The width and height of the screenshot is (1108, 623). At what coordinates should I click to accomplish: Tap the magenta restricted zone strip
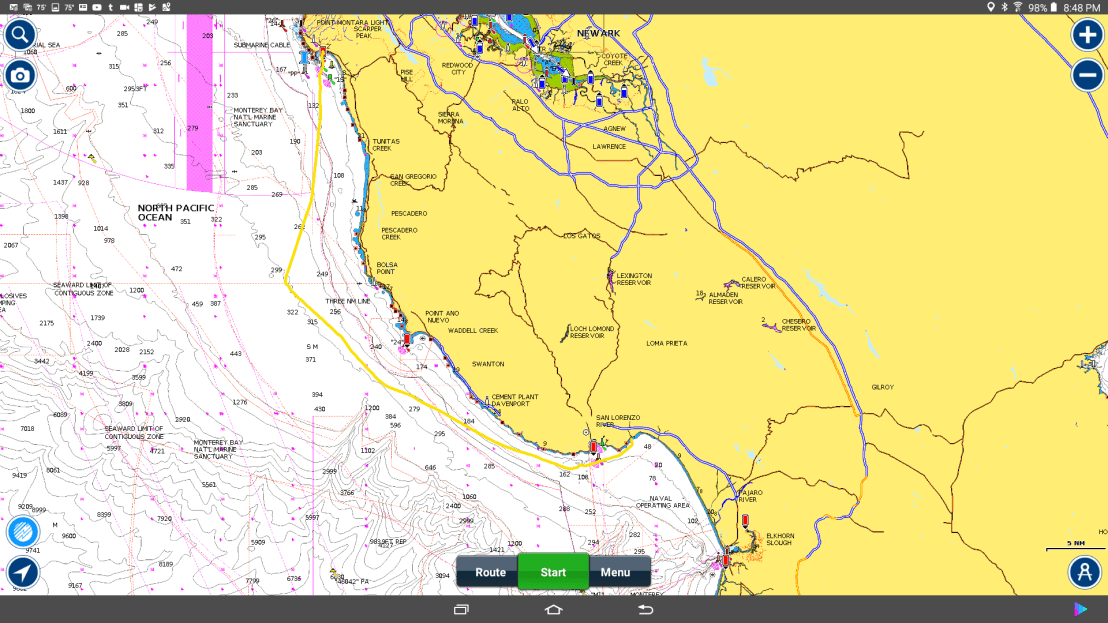[201, 100]
